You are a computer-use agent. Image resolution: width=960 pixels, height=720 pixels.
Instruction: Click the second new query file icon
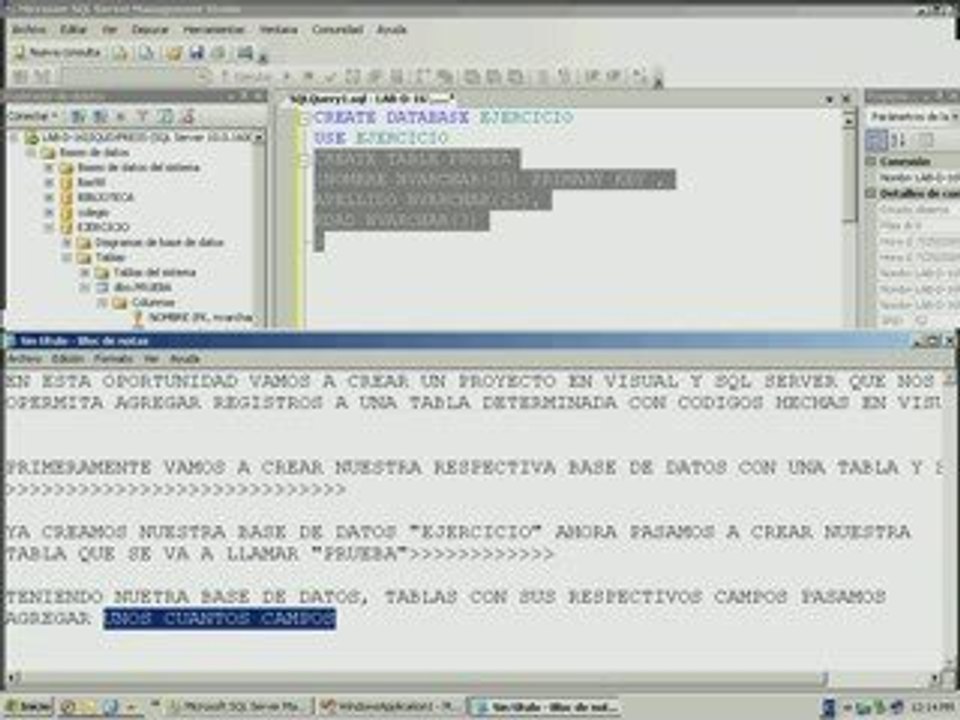(x=146, y=53)
